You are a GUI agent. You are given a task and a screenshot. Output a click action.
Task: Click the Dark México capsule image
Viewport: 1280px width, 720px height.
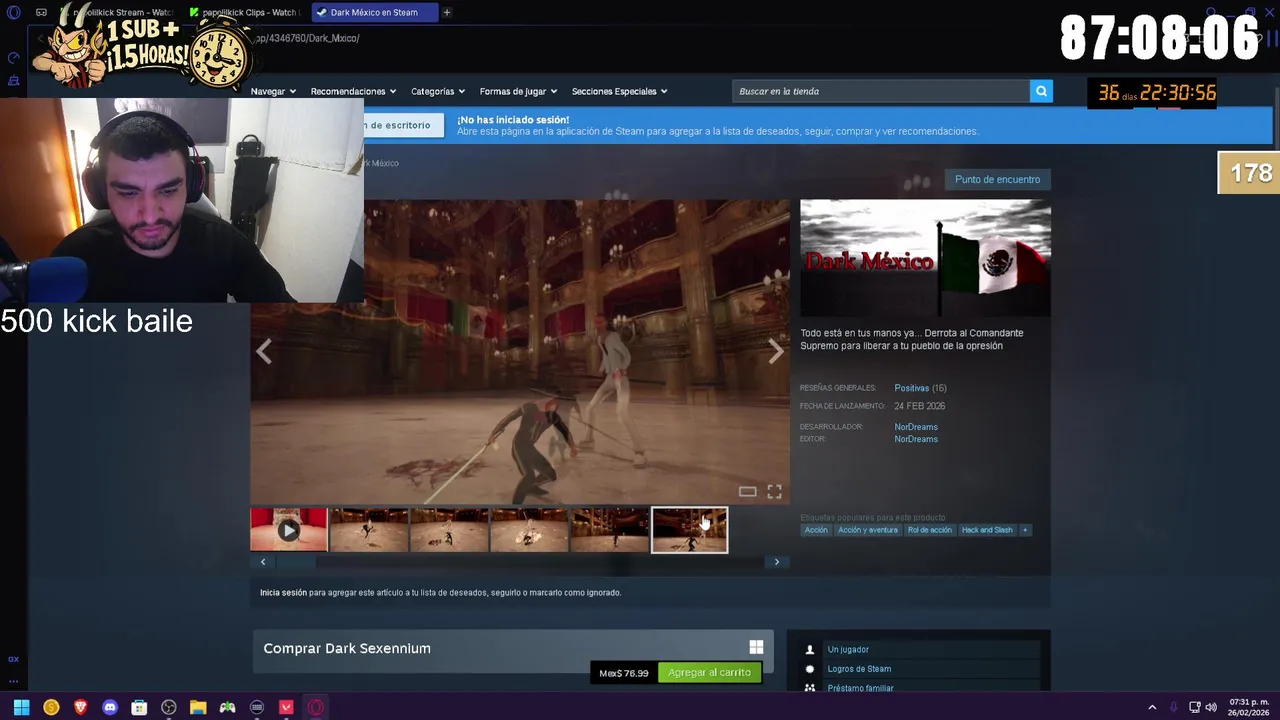point(925,258)
